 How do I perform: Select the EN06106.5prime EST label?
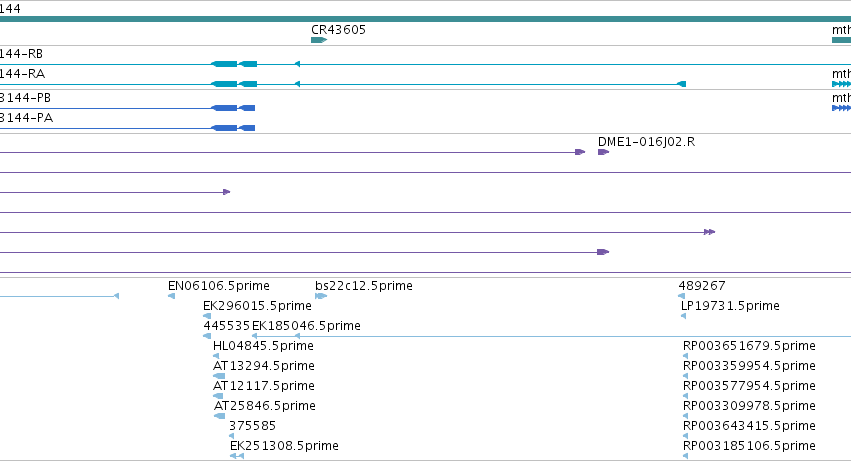pyautogui.click(x=219, y=286)
